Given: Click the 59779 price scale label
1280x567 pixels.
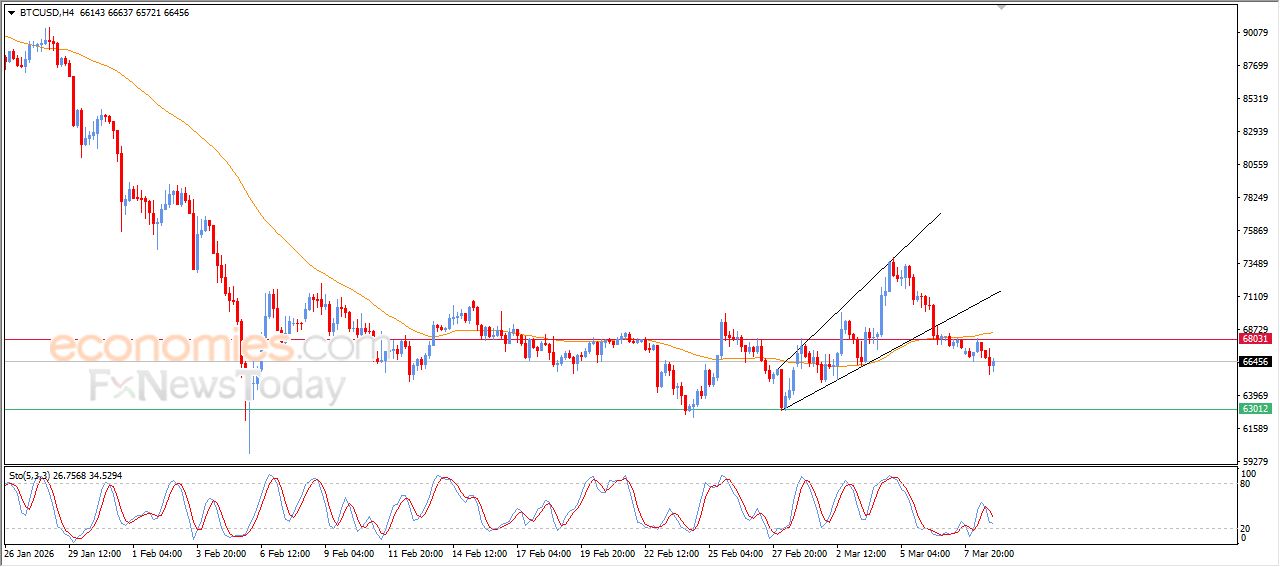Looking at the screenshot, I should coord(1254,461).
